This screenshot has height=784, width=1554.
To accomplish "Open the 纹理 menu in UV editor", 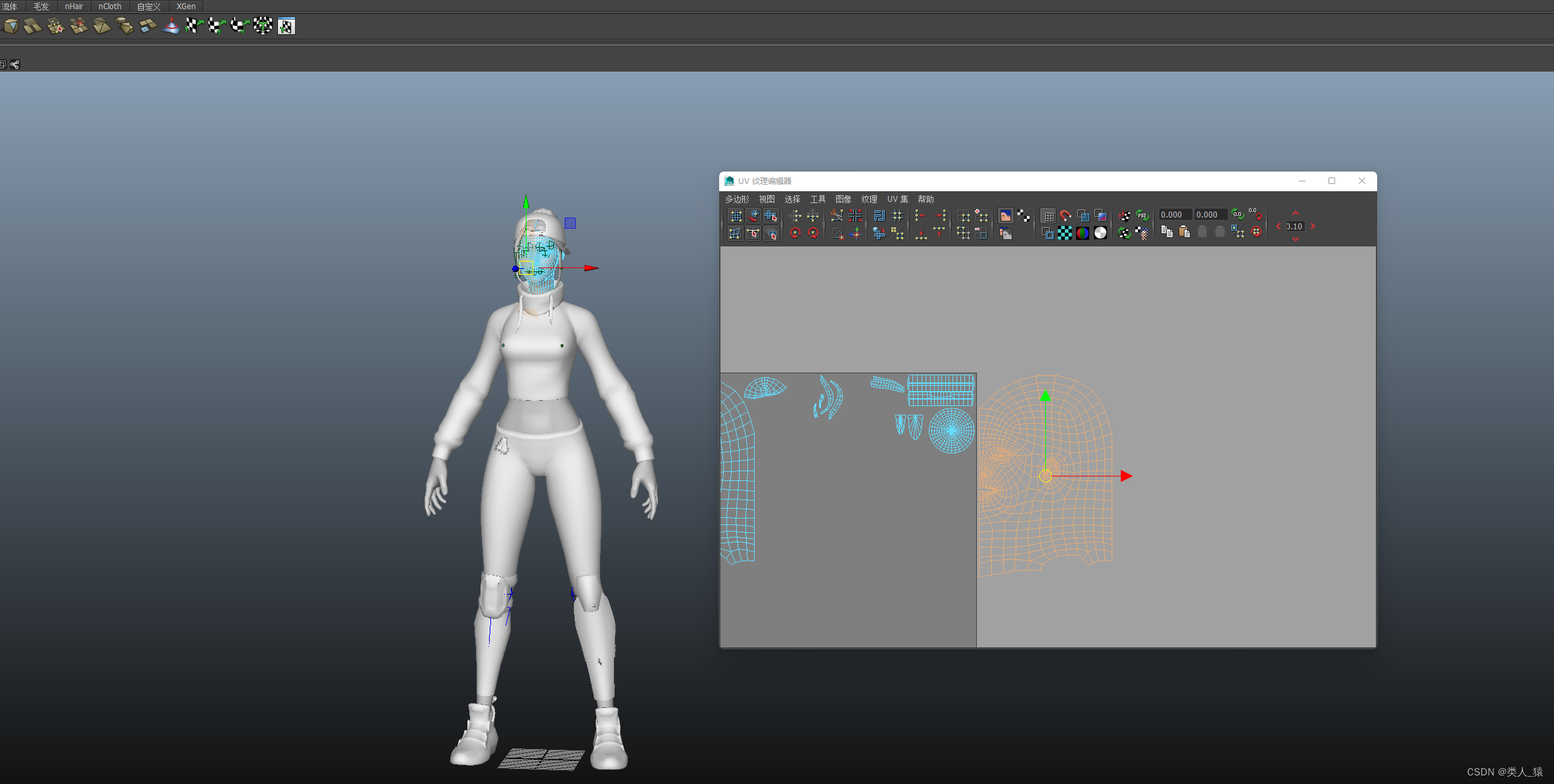I will (x=869, y=199).
